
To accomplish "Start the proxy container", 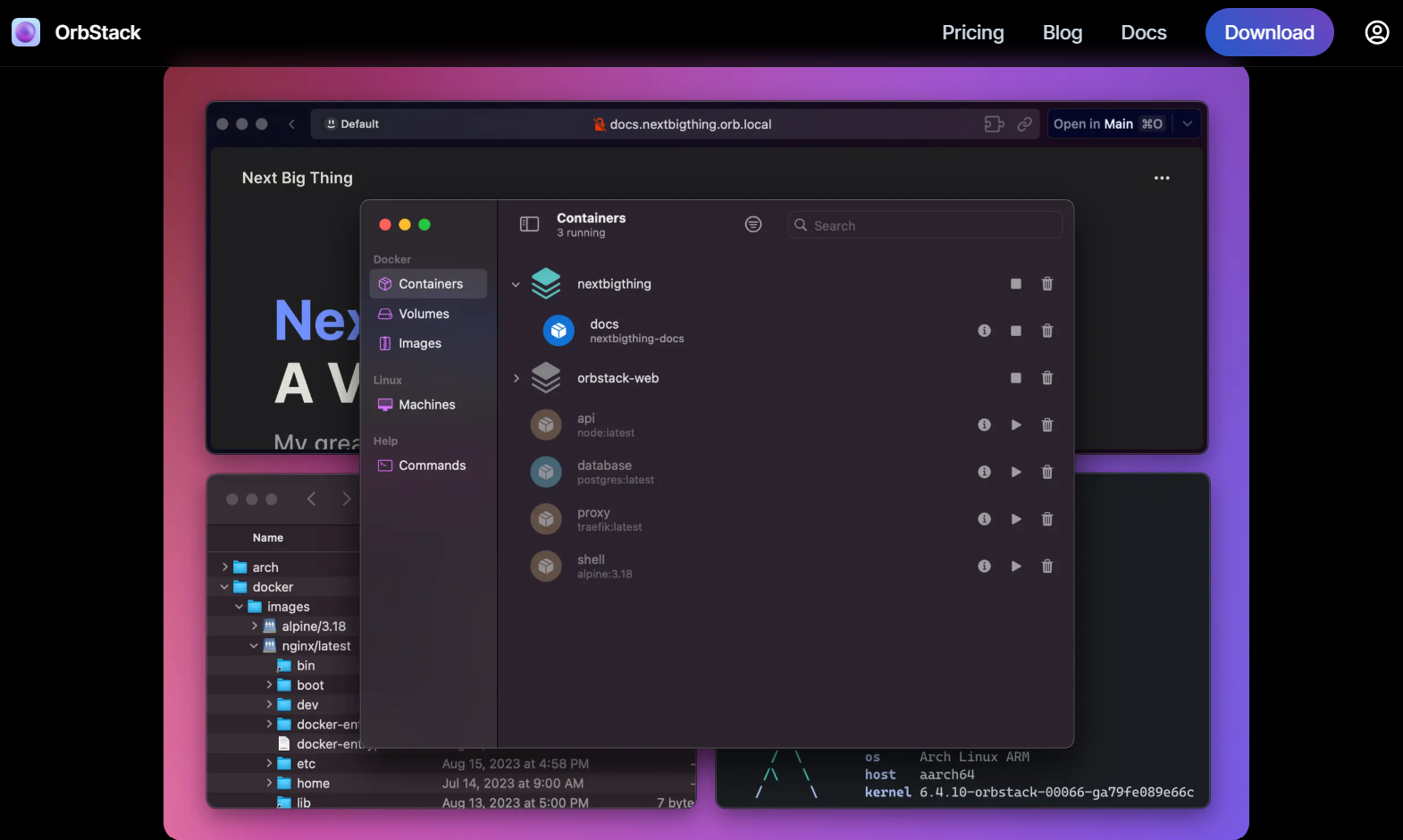I will (1016, 519).
